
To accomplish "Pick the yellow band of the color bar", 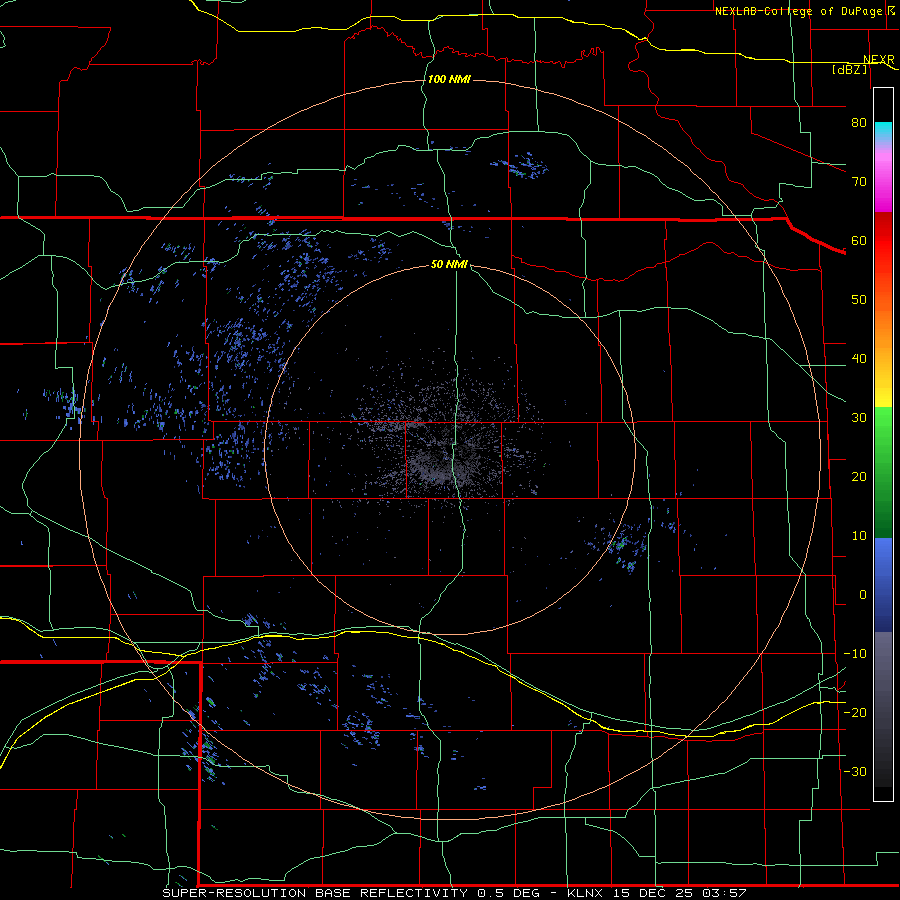I will point(883,397).
